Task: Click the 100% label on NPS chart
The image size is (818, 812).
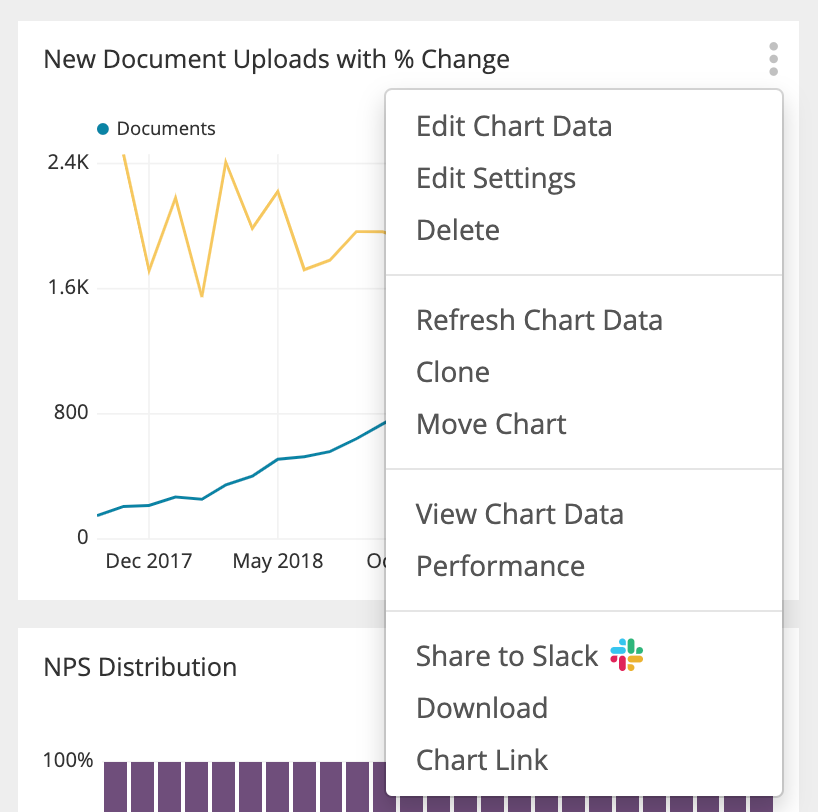Action: [68, 760]
